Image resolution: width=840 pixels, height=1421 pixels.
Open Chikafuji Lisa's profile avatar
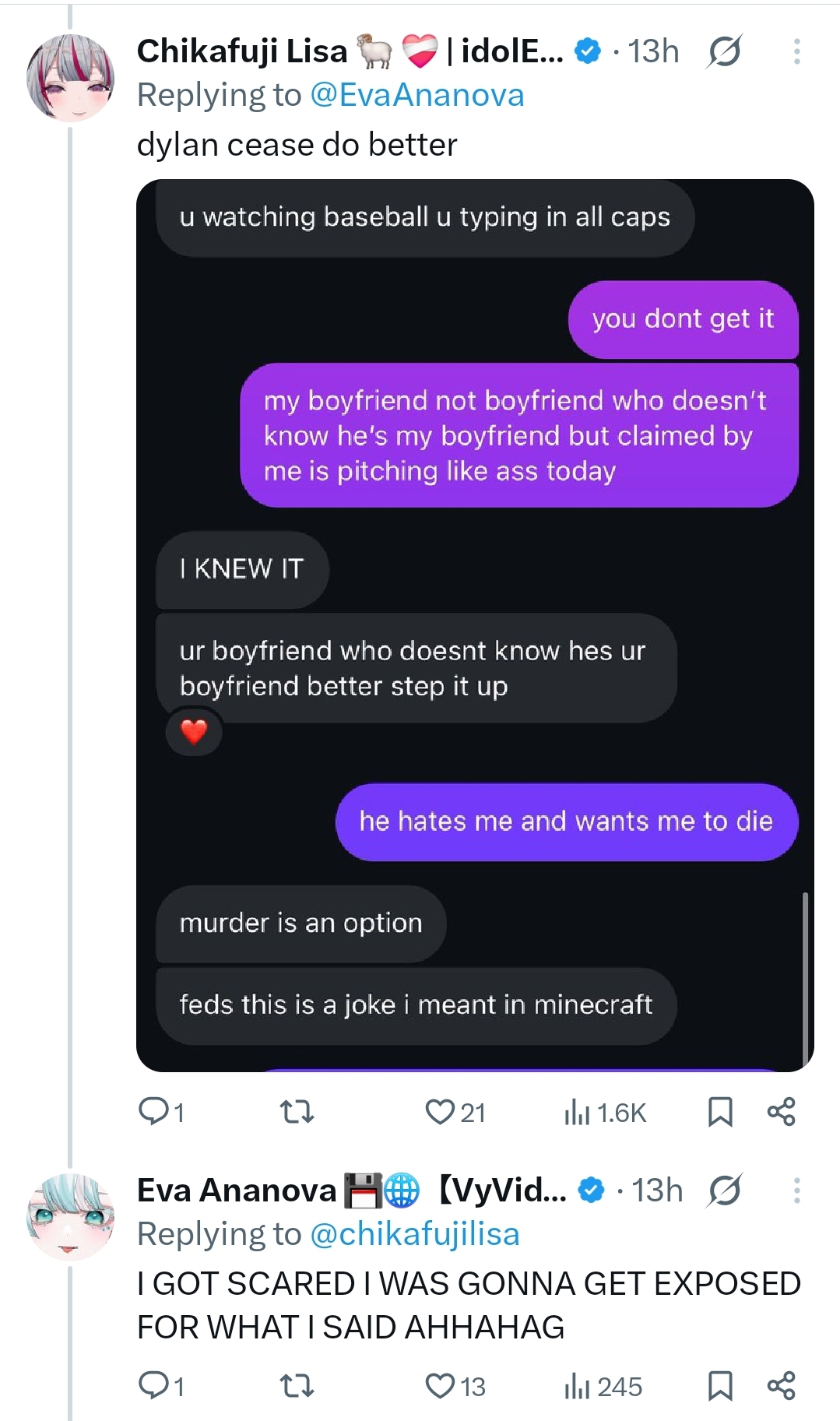click(x=70, y=77)
